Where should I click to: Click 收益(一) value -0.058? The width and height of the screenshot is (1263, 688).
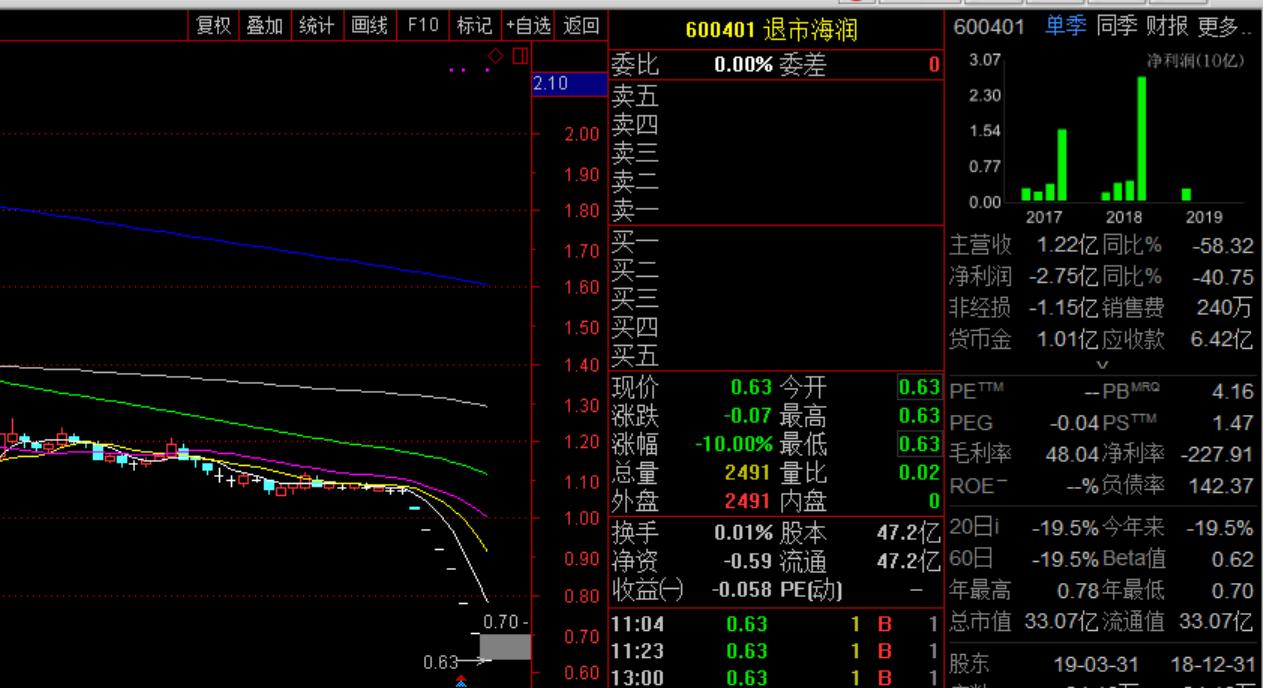coord(743,591)
